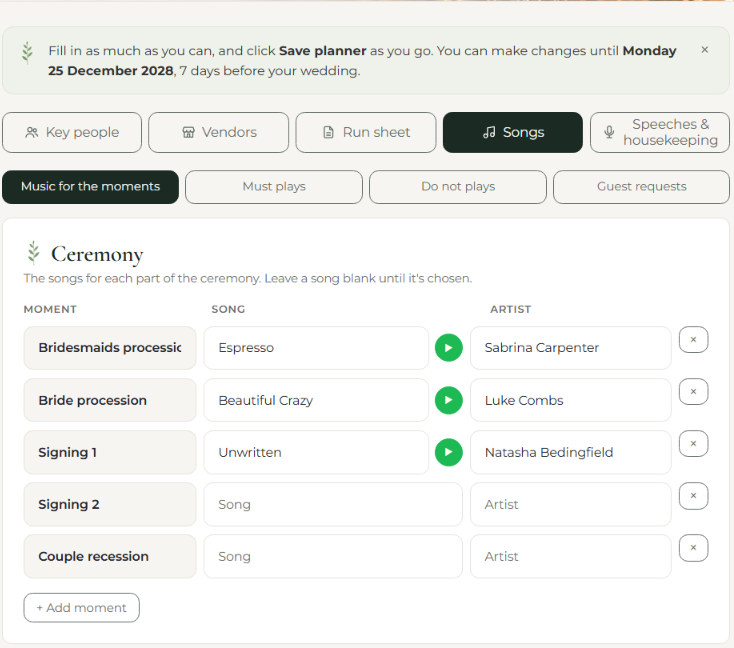
Task: Play the Unwritten song preview
Action: [448, 452]
